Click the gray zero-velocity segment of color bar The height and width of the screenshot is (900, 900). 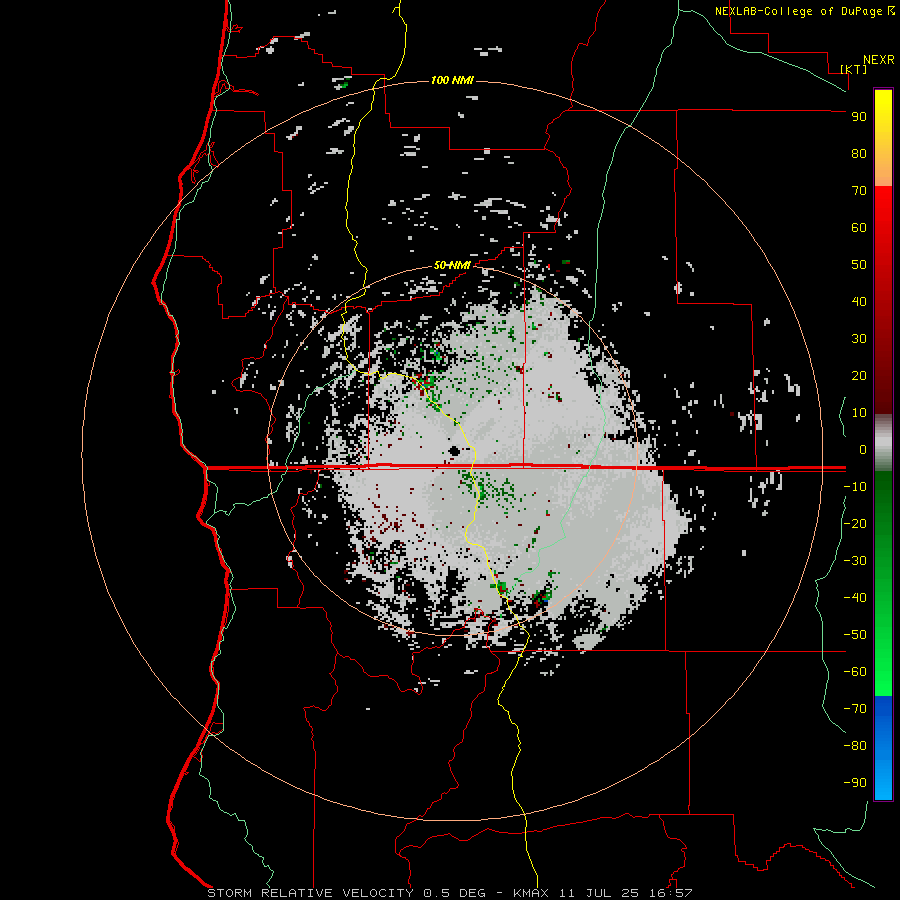[x=883, y=443]
